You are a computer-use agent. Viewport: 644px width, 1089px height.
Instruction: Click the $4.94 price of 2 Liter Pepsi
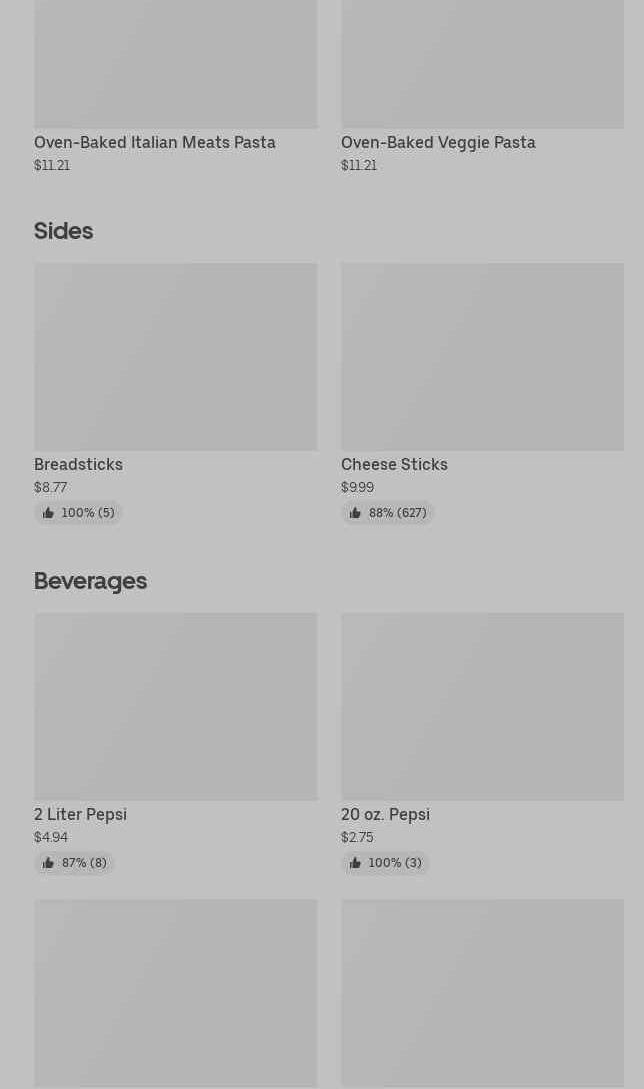pyautogui.click(x=51, y=837)
